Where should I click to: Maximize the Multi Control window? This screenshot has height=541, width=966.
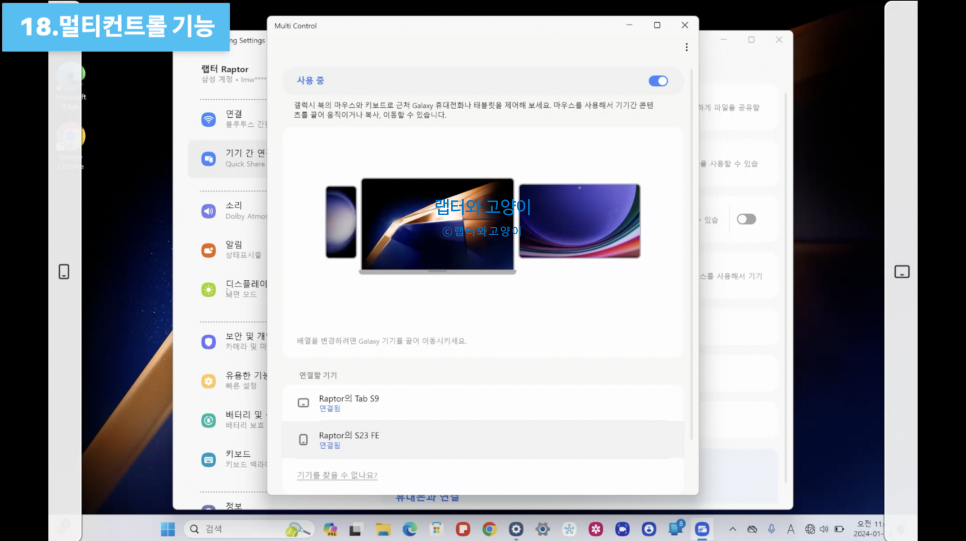657,25
